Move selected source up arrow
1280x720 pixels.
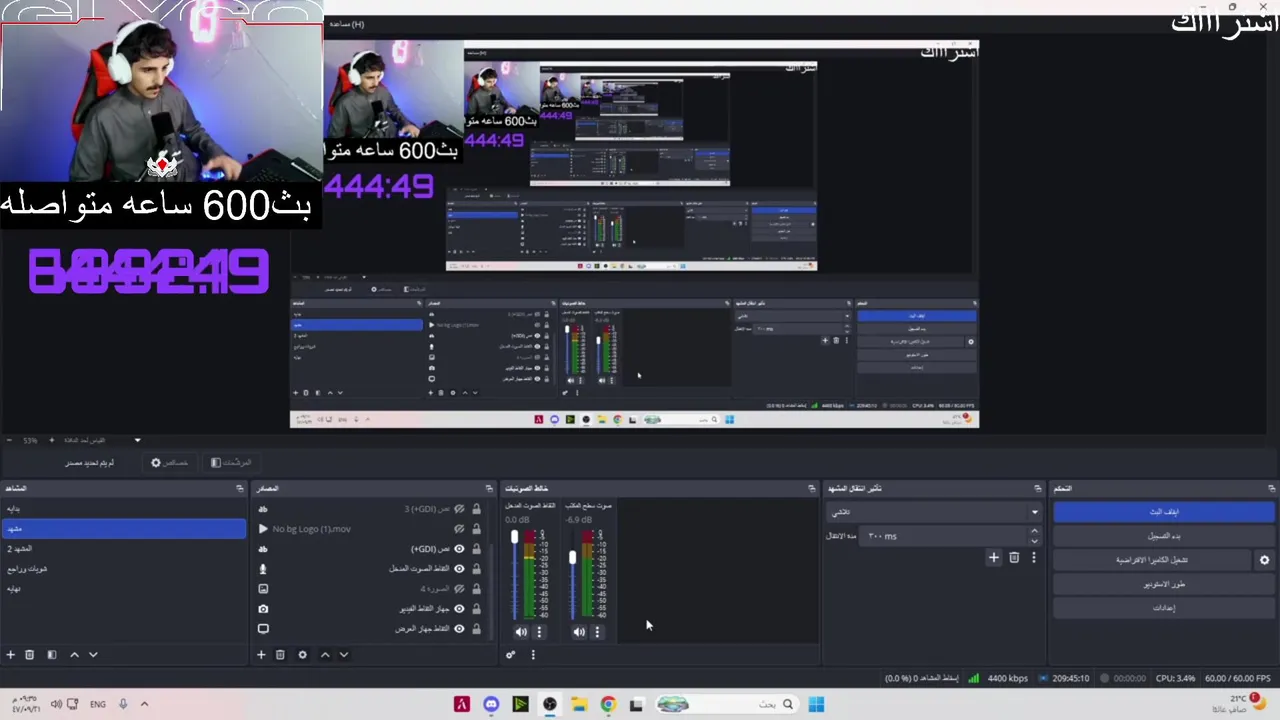[x=325, y=655]
